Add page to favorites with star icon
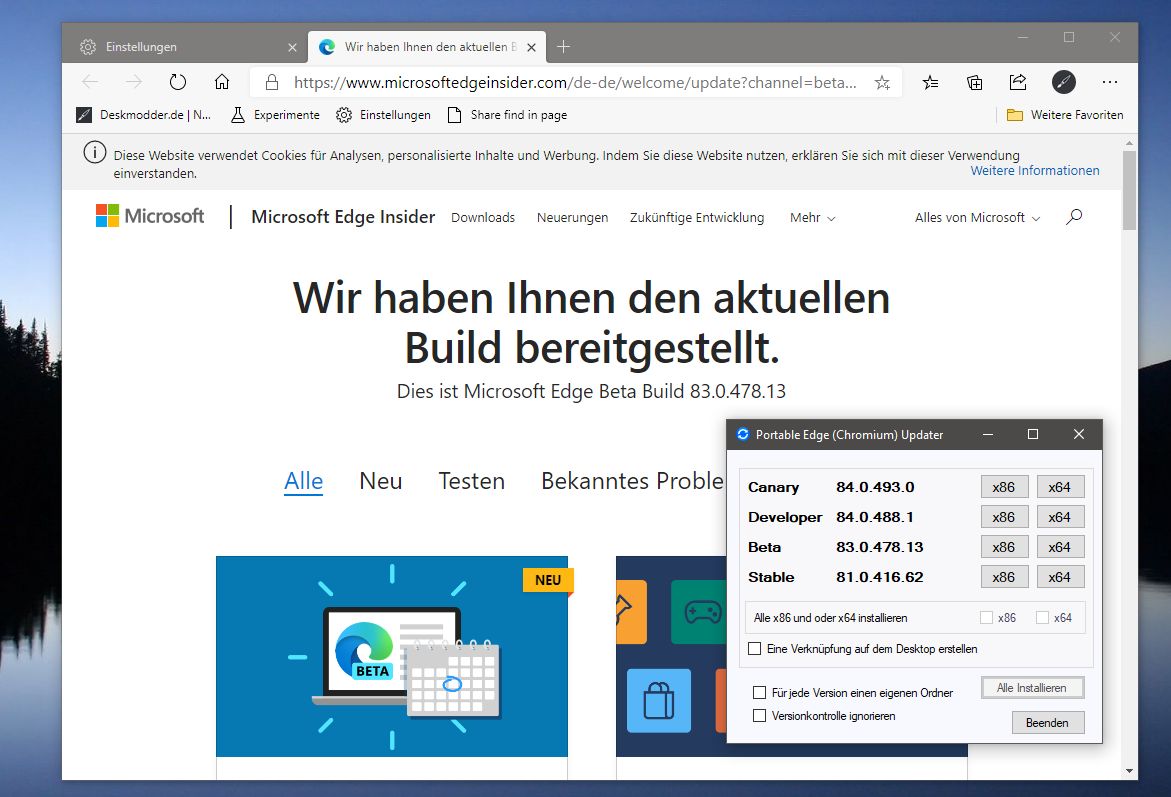 (882, 82)
